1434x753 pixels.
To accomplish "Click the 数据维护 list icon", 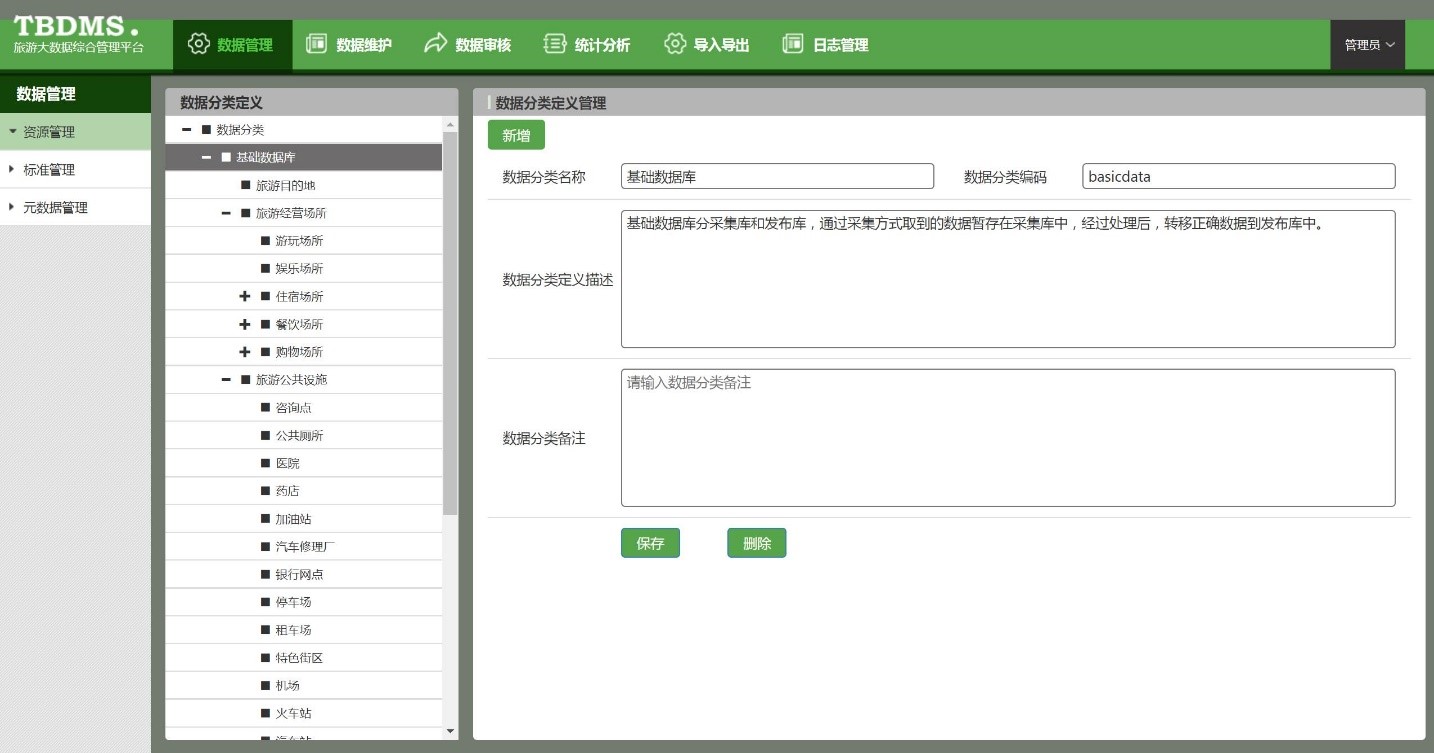I will (x=317, y=44).
